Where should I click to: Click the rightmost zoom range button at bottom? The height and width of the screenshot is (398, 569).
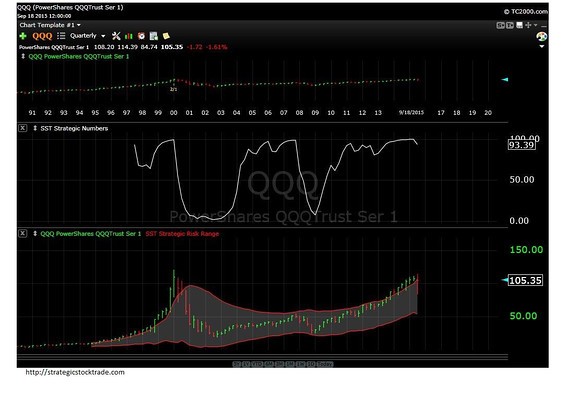tap(325, 364)
